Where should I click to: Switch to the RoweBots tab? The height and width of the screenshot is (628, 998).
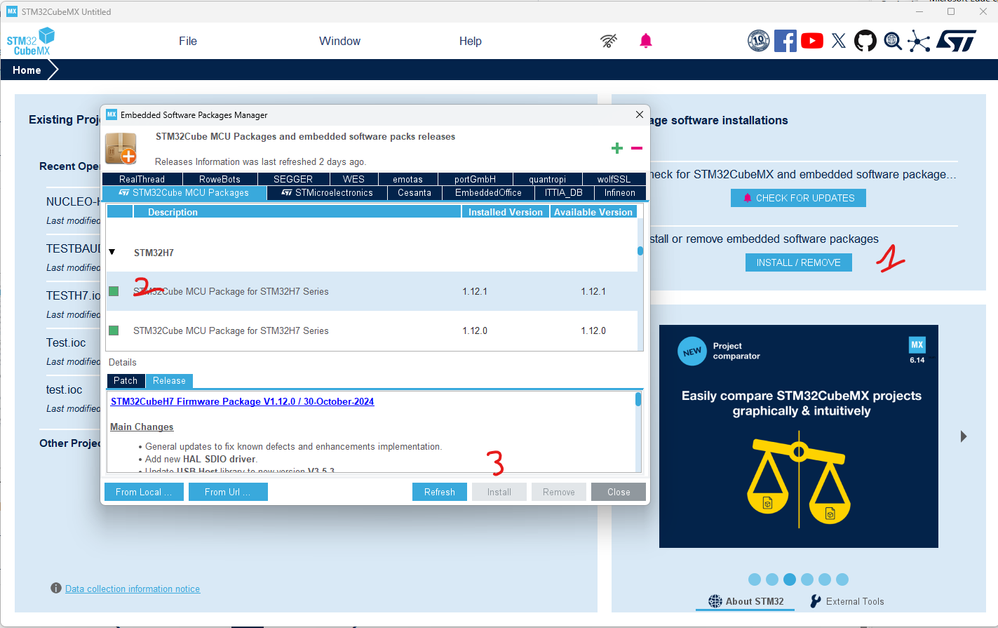tap(220, 179)
